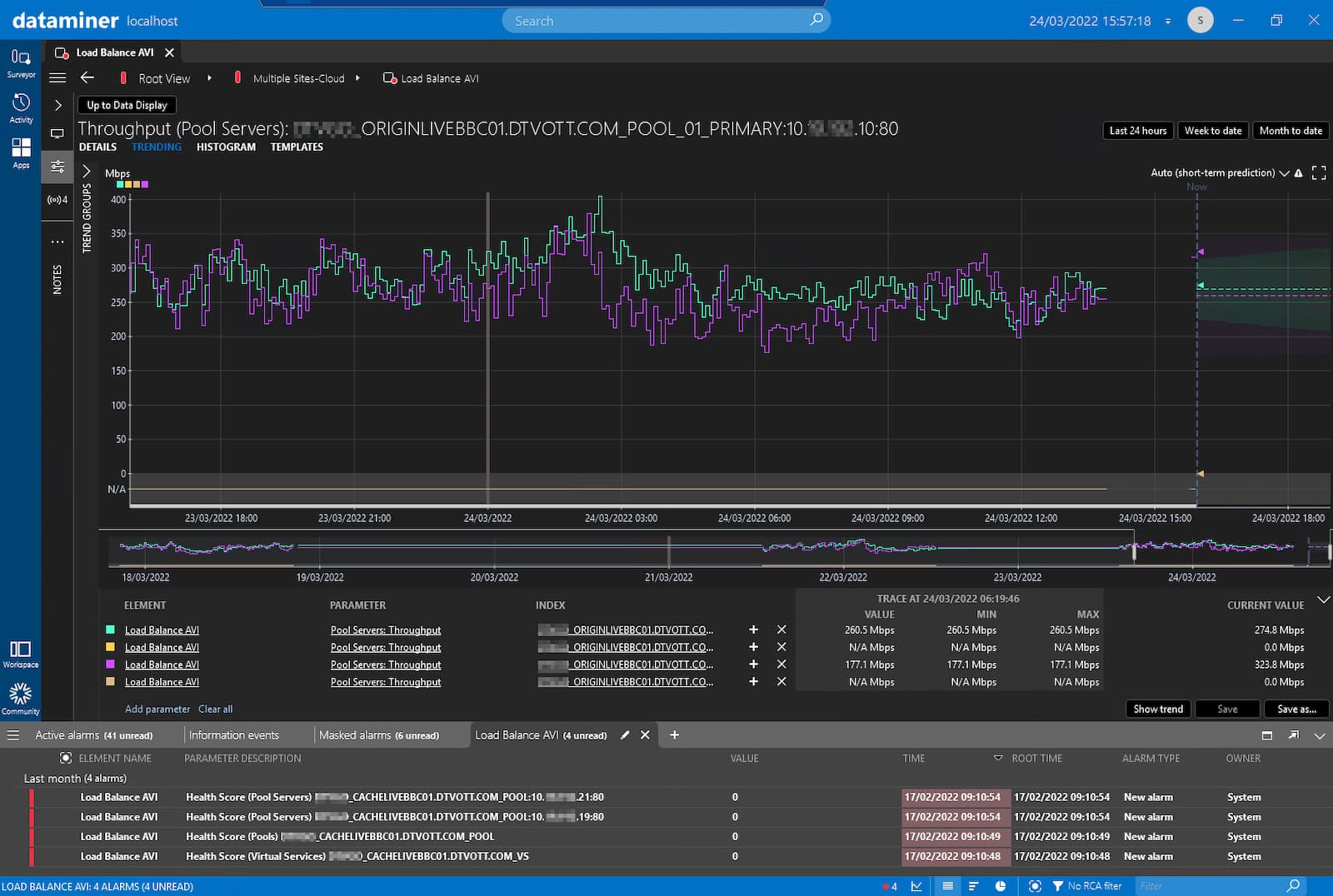
Task: Open the alarms broadcast icon showing 4
Action: coord(57,200)
